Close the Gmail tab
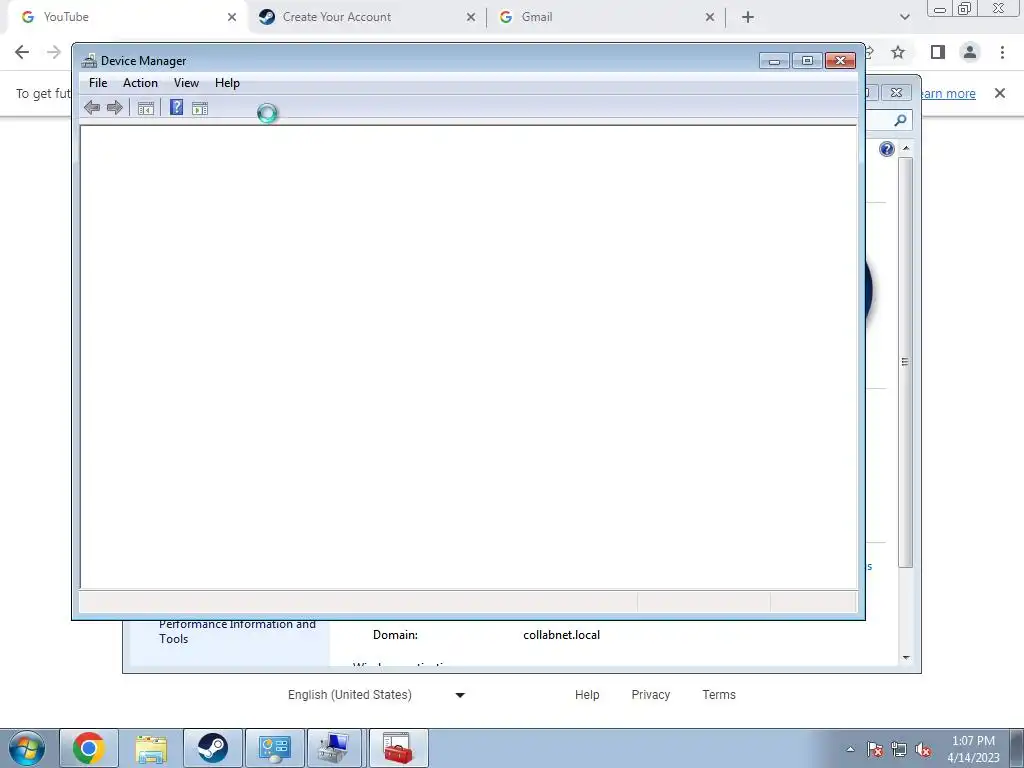Image resolution: width=1024 pixels, height=768 pixels. [x=710, y=17]
